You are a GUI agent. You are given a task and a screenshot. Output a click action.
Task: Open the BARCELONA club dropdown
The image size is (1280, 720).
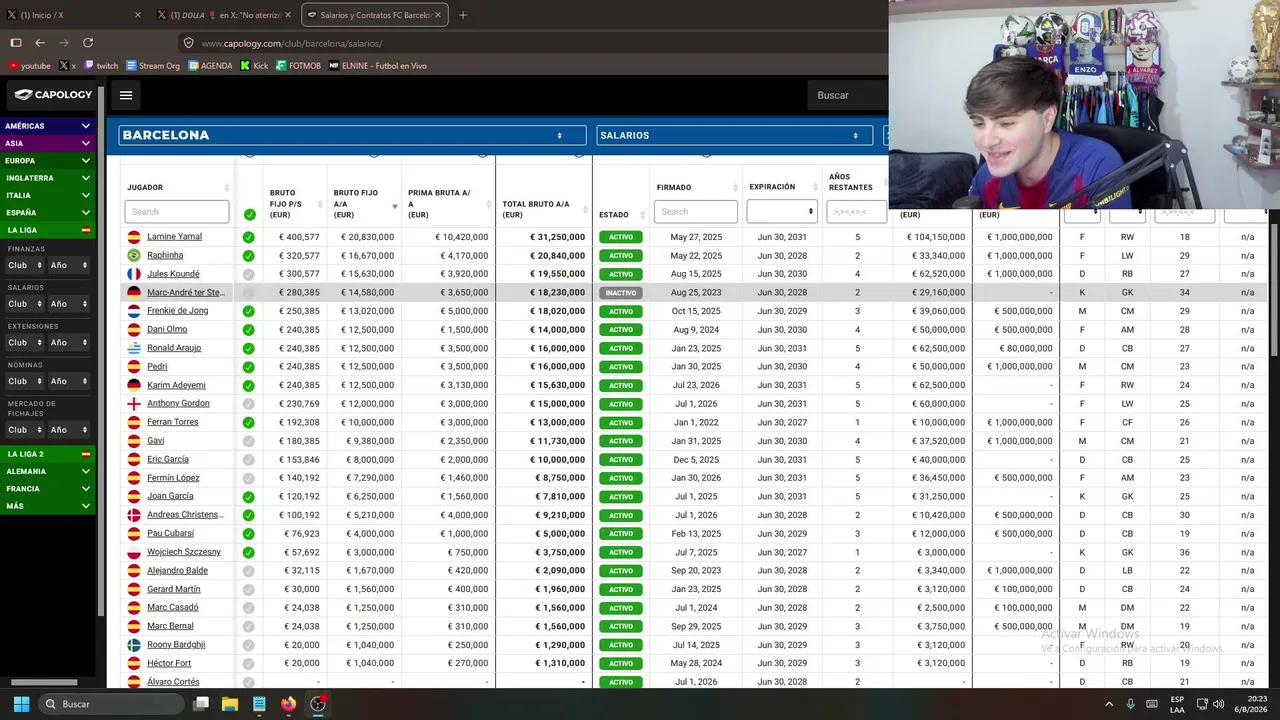[x=352, y=135]
